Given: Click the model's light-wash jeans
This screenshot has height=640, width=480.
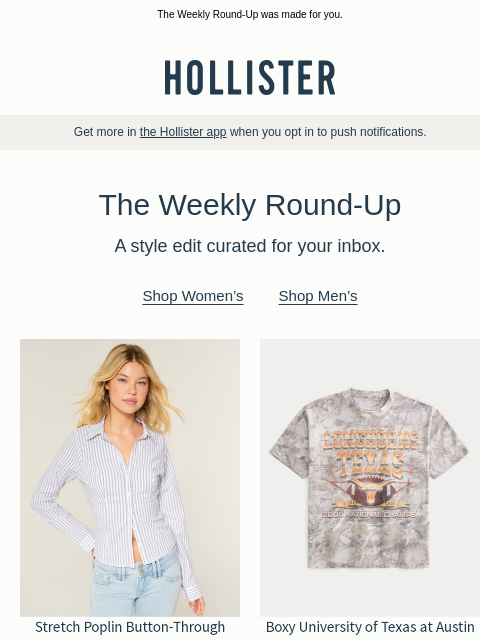Looking at the screenshot, I should (135, 584).
